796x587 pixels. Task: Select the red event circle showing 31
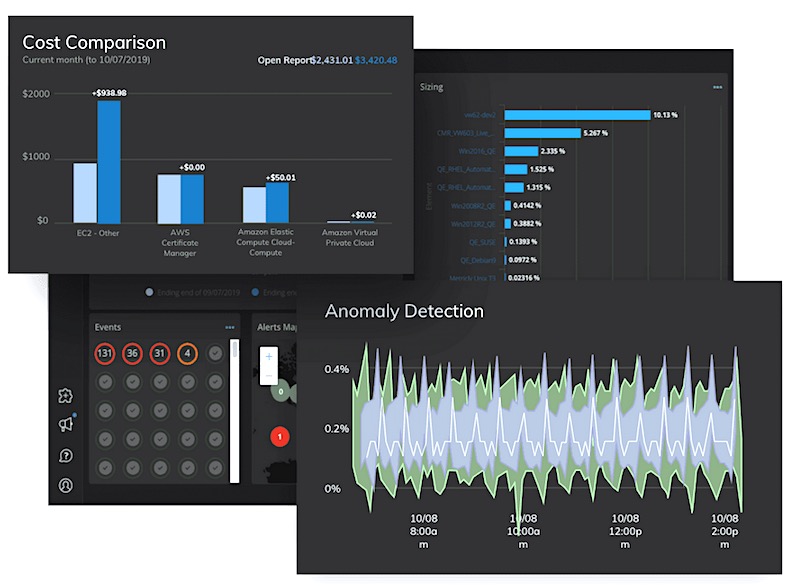(160, 354)
